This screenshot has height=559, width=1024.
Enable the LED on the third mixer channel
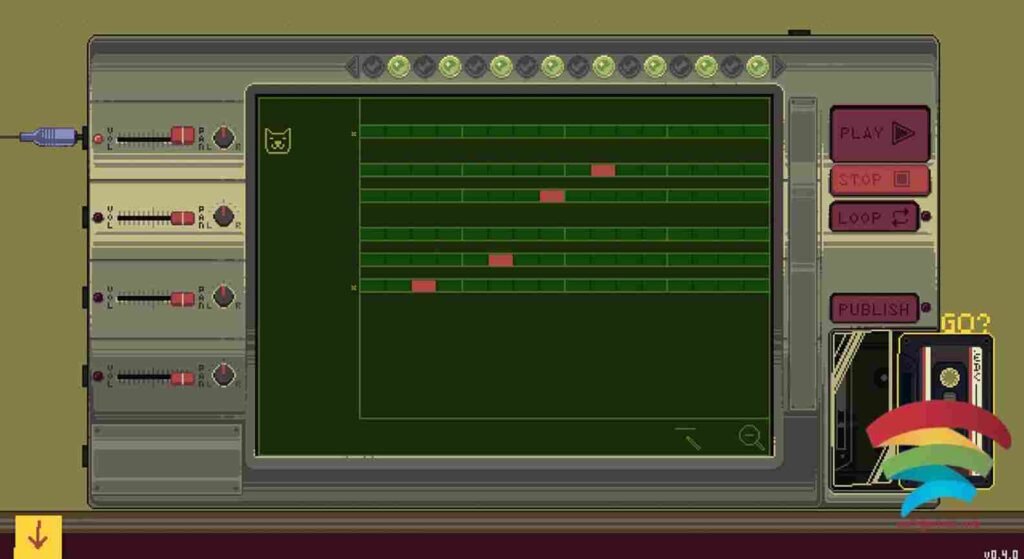pos(98,298)
